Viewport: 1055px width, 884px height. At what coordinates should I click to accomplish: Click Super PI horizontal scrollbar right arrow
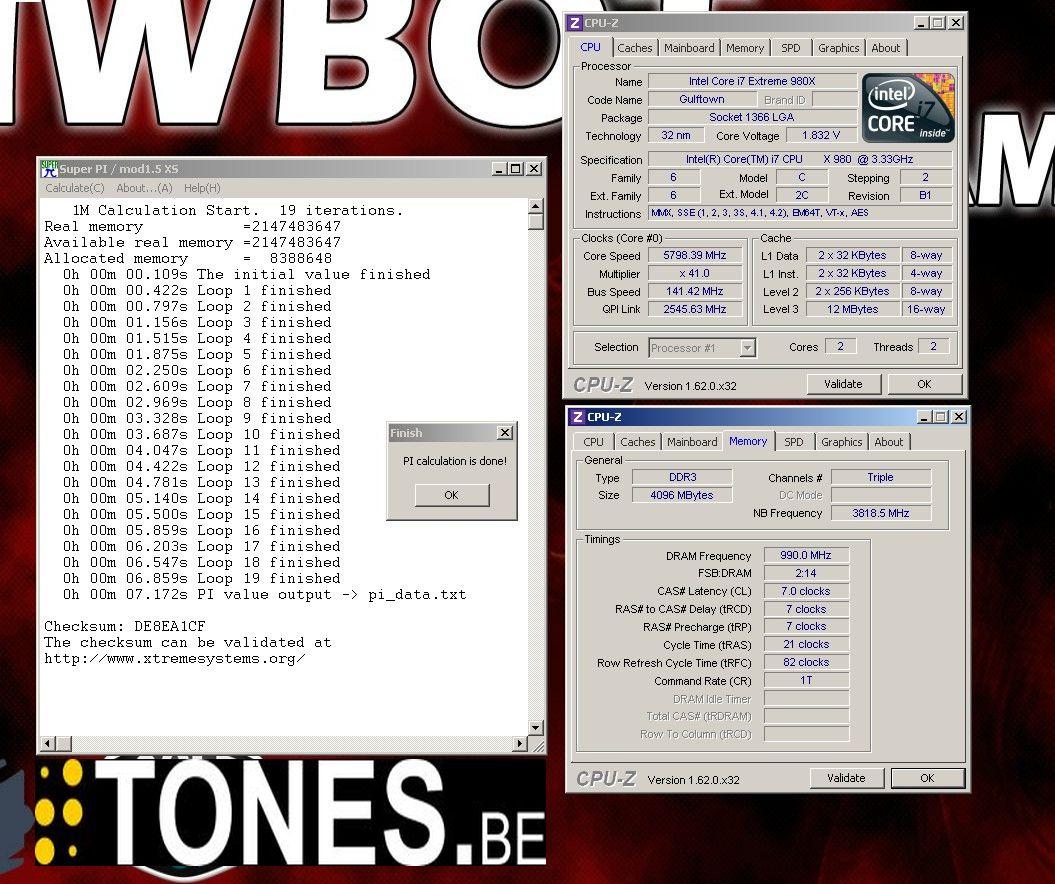(x=519, y=743)
